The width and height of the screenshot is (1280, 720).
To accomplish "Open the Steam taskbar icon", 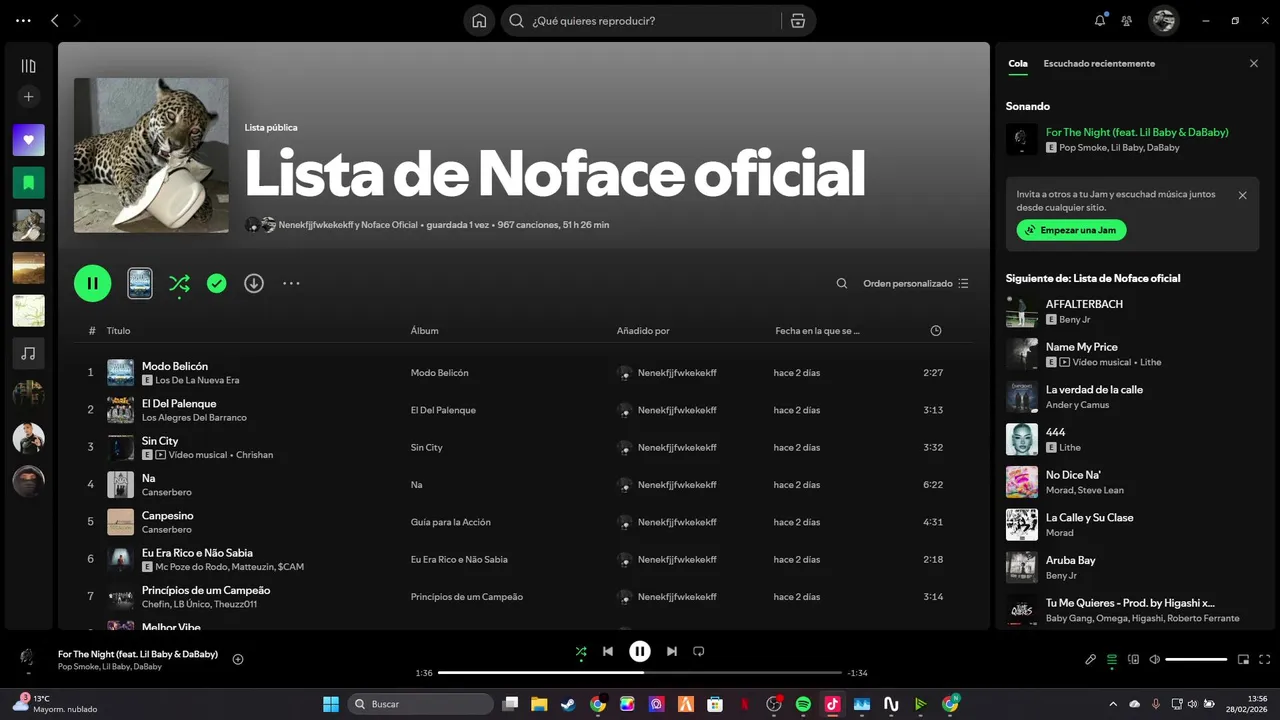I will coord(568,704).
